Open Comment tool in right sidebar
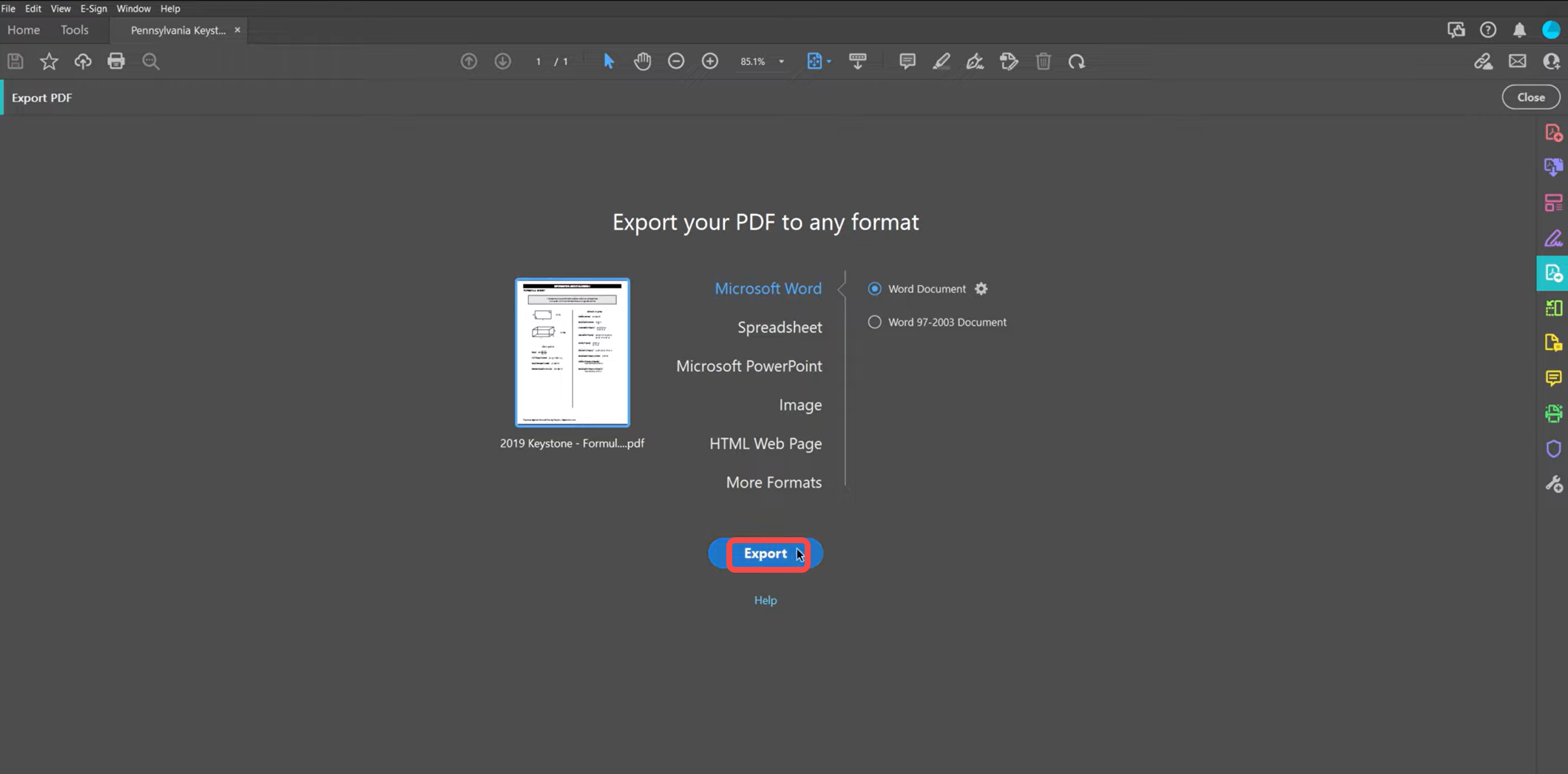 coord(1553,378)
